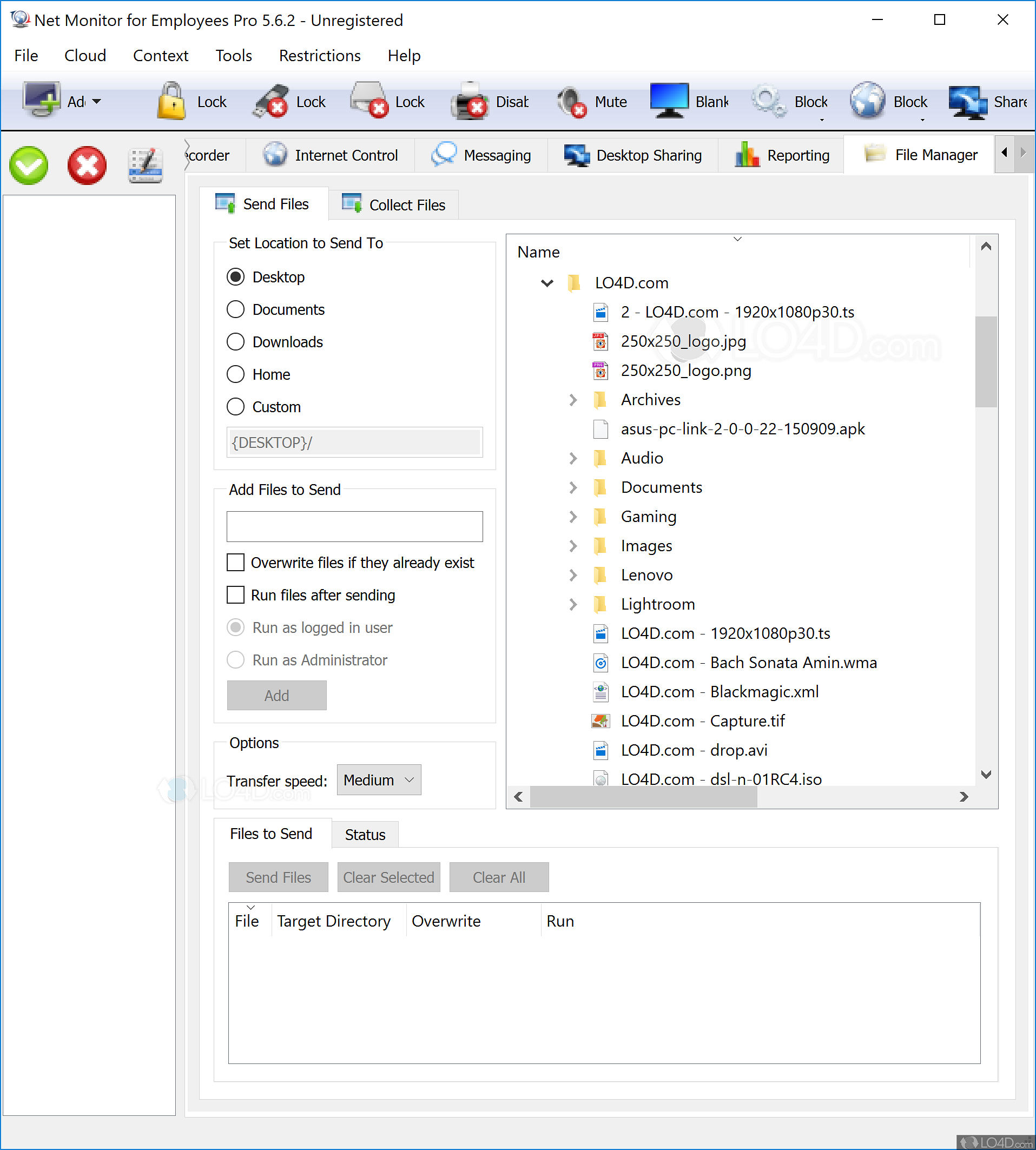Image resolution: width=1036 pixels, height=1150 pixels.
Task: Select the Downloads radio button
Action: (235, 341)
